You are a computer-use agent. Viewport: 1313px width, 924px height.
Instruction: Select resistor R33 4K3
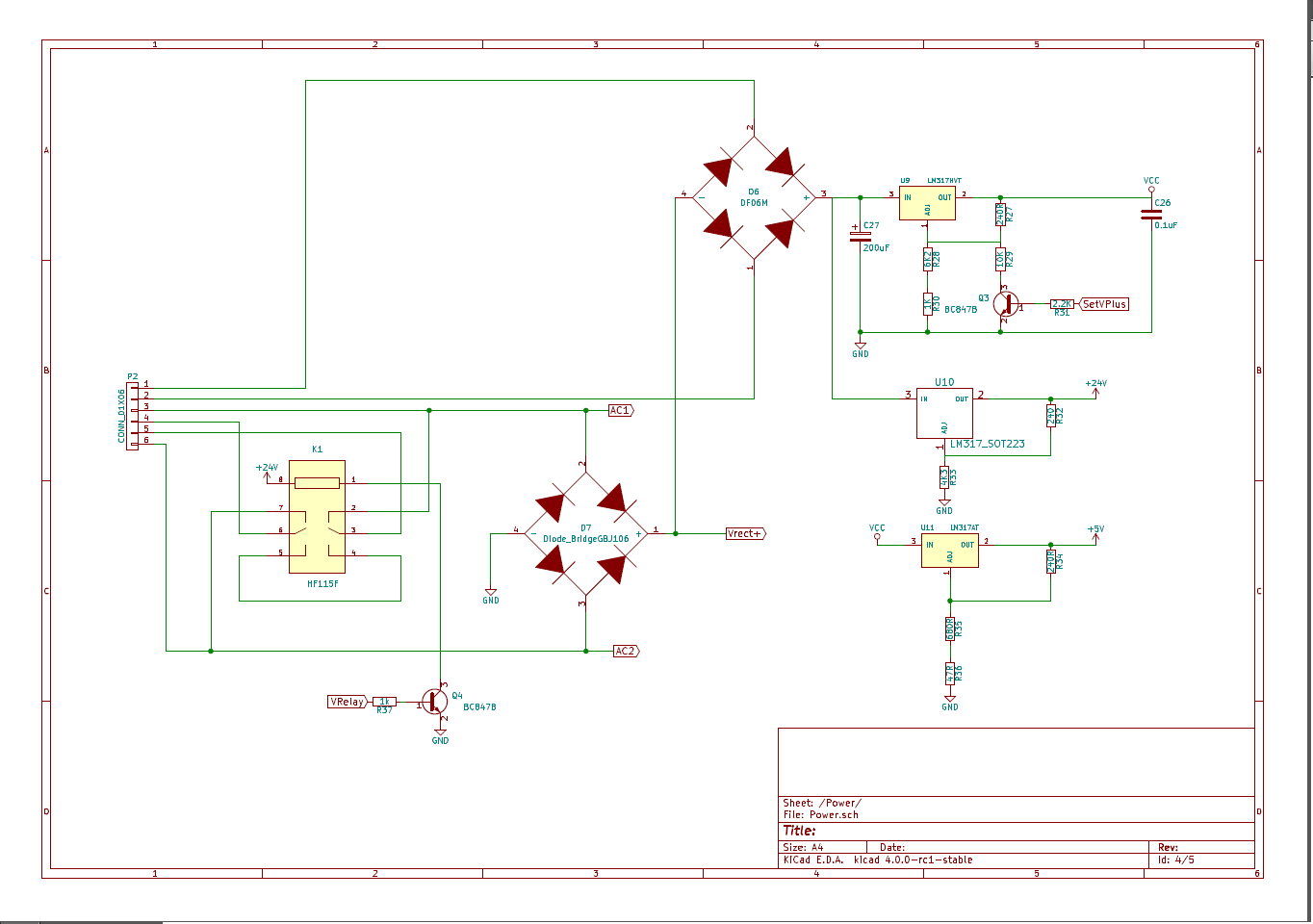point(944,476)
